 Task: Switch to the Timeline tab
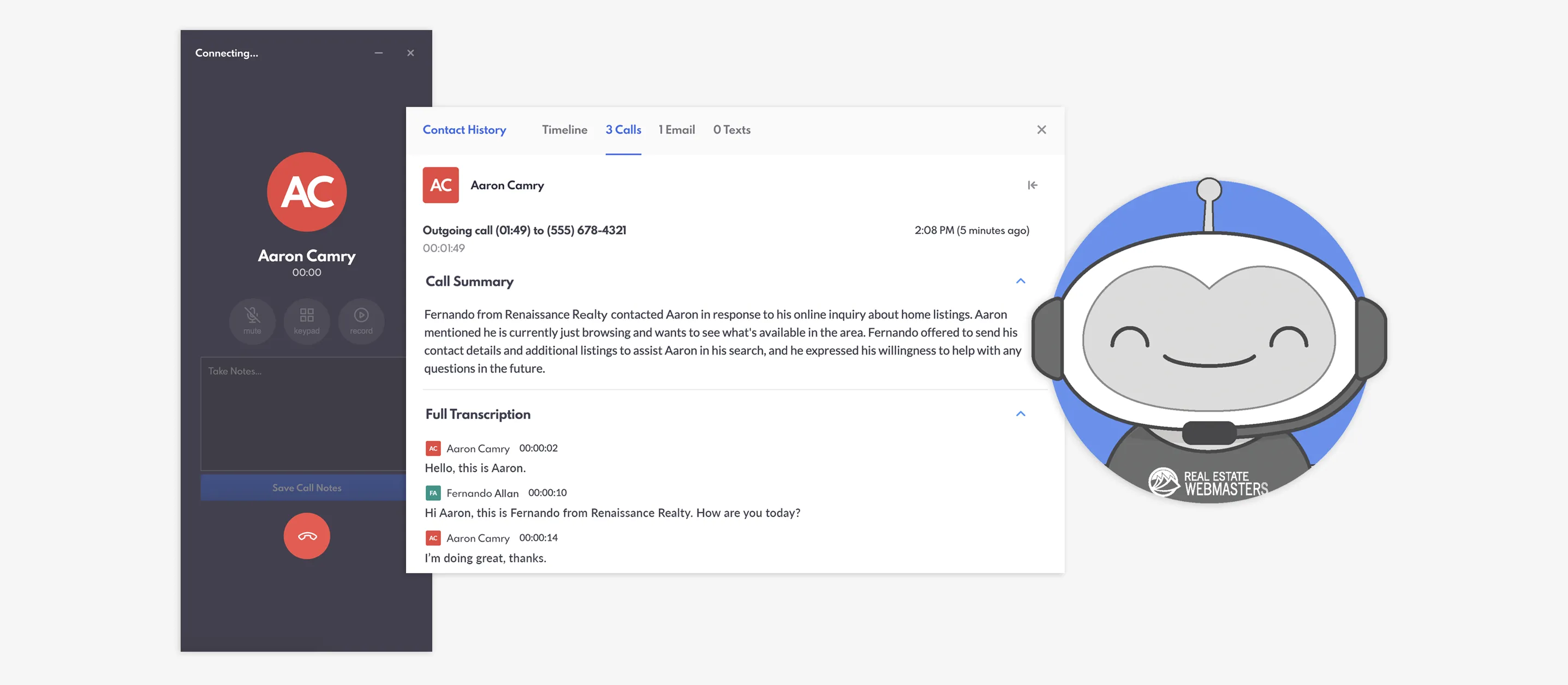[564, 130]
